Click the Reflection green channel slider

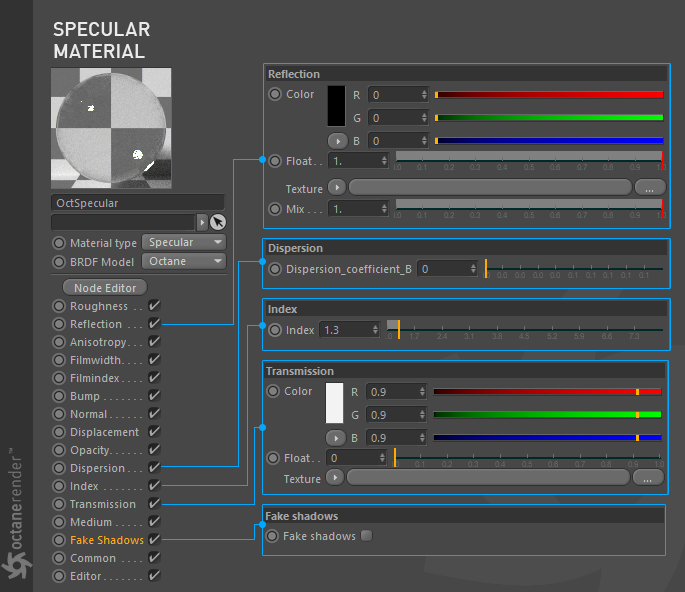coord(549,118)
